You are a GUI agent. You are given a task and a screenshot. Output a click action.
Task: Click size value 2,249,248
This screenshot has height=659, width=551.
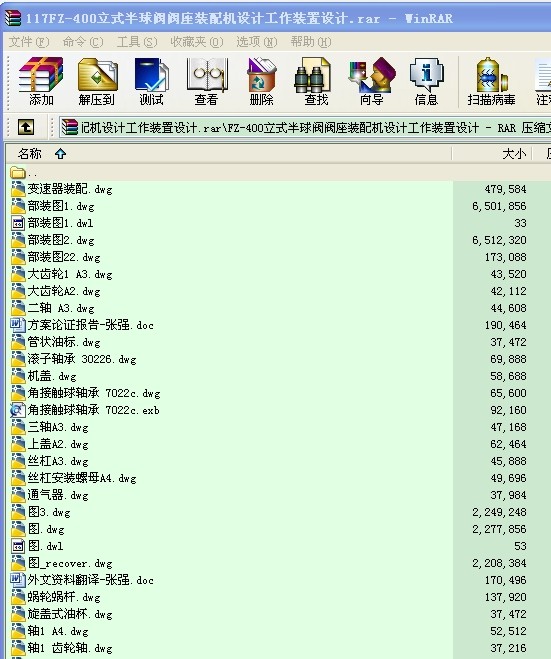click(499, 512)
